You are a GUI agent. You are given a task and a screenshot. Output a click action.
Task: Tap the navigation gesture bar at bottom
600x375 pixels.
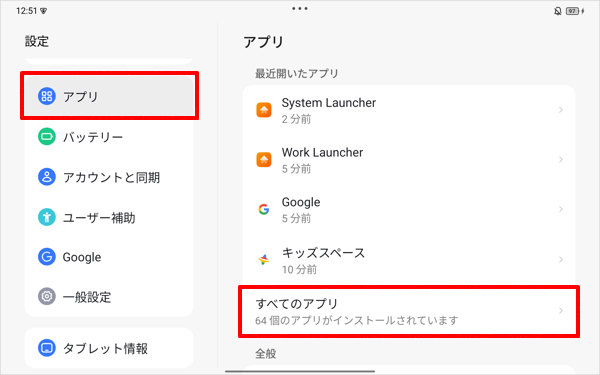[300, 371]
